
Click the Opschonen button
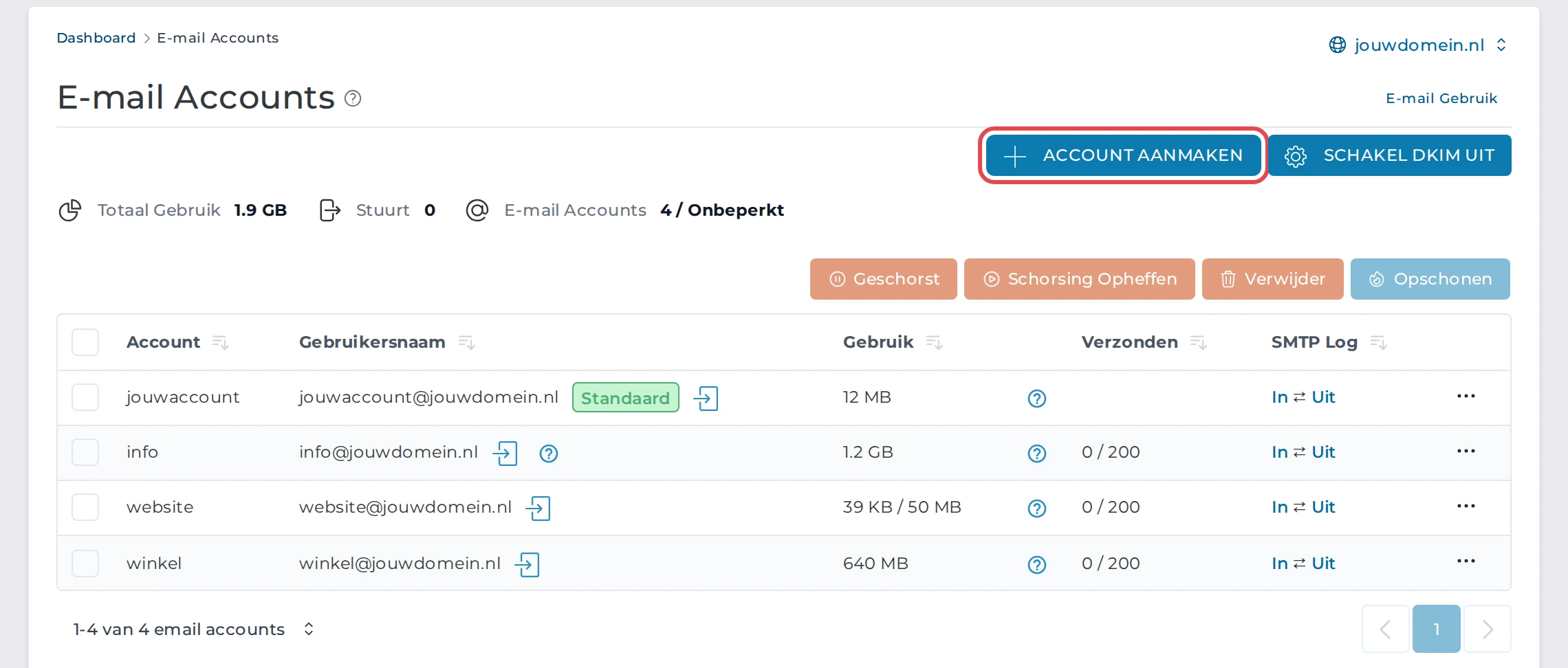click(1430, 279)
